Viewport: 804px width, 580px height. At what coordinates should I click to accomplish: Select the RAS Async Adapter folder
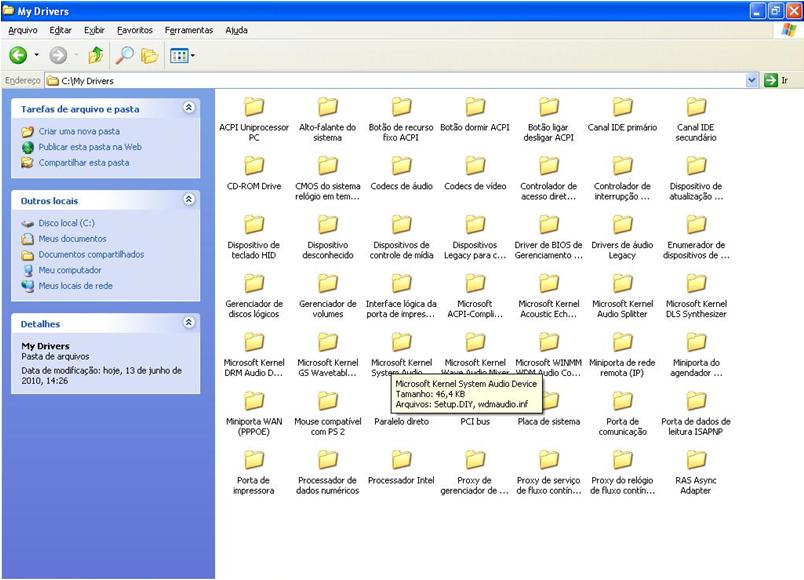[x=696, y=461]
